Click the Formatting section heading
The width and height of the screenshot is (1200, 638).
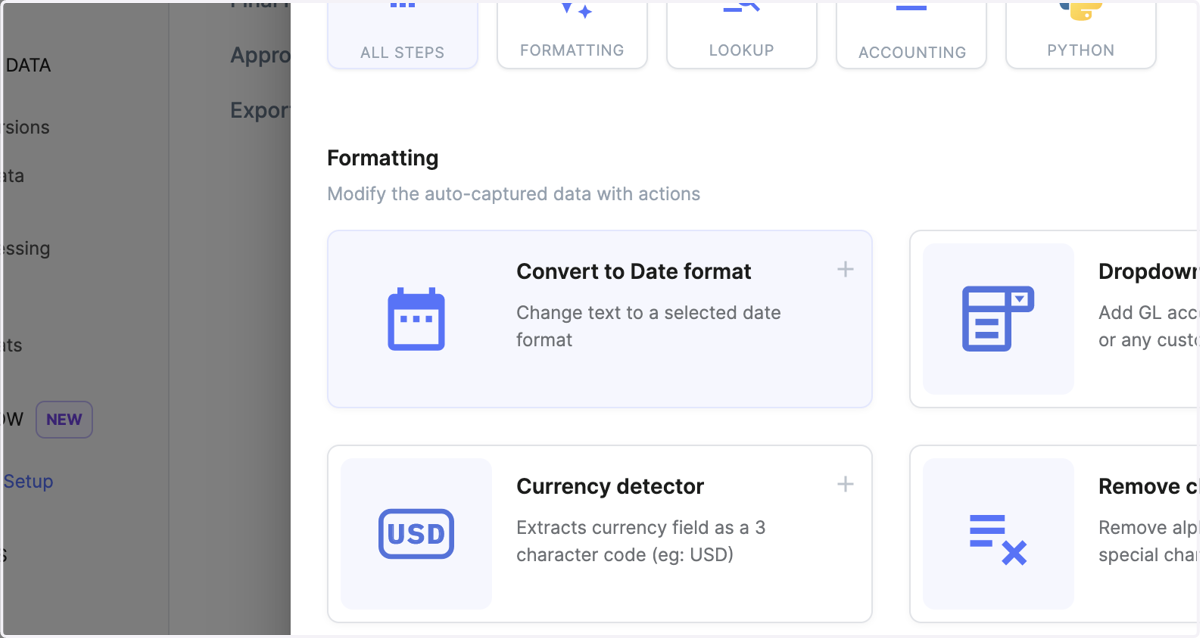[383, 158]
